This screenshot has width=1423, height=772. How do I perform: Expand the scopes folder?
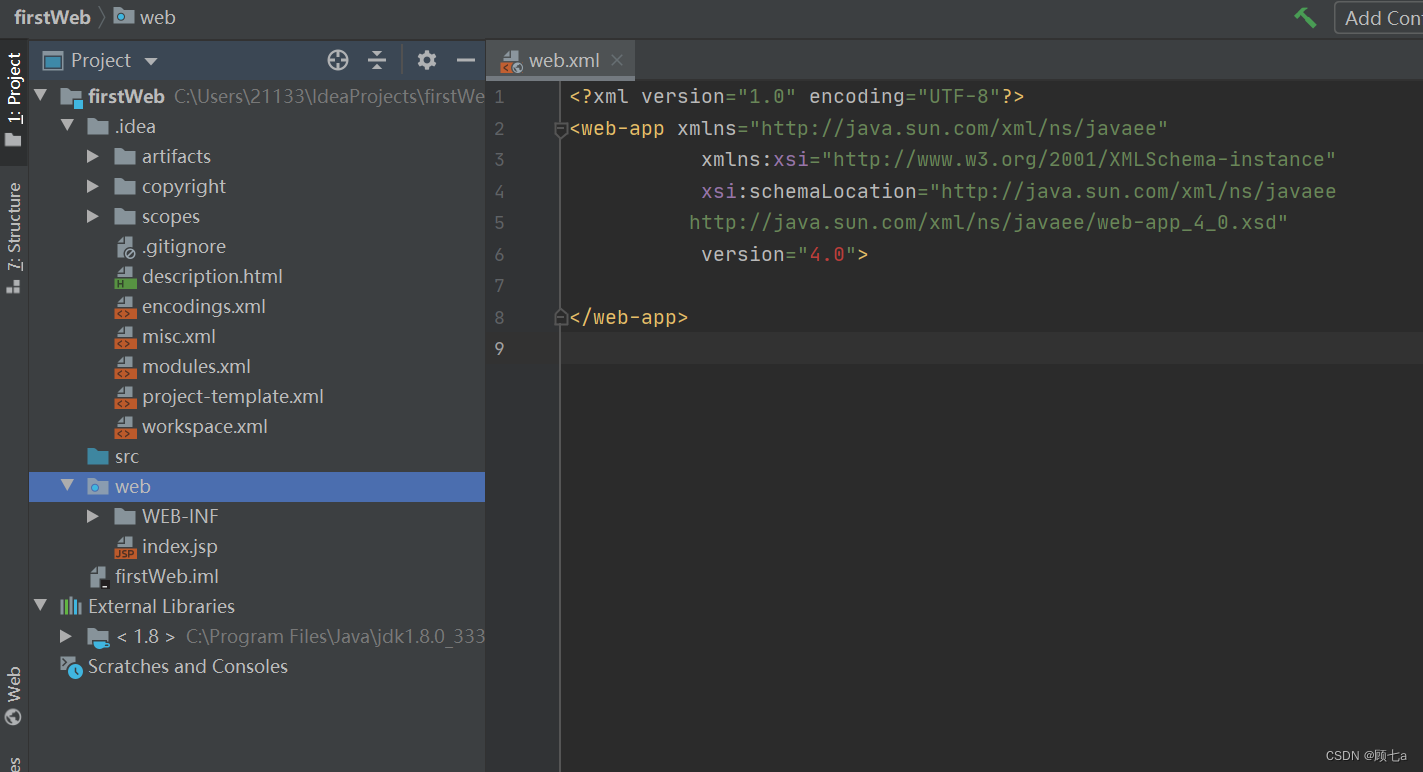93,216
